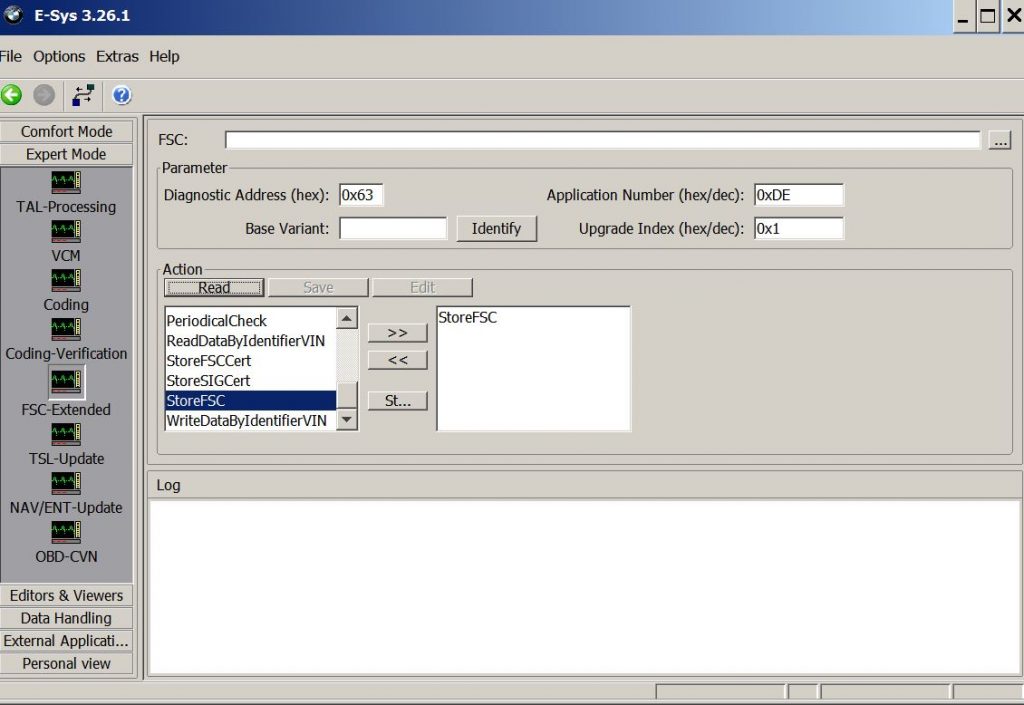The height and width of the screenshot is (705, 1024).
Task: Open the blue help question mark icon
Action: (121, 95)
